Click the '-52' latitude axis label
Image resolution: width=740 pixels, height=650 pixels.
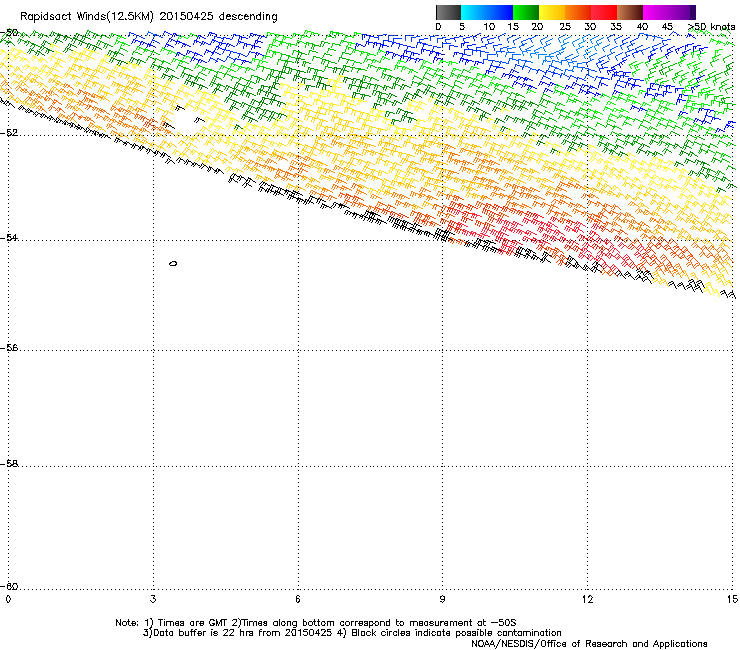pos(9,133)
